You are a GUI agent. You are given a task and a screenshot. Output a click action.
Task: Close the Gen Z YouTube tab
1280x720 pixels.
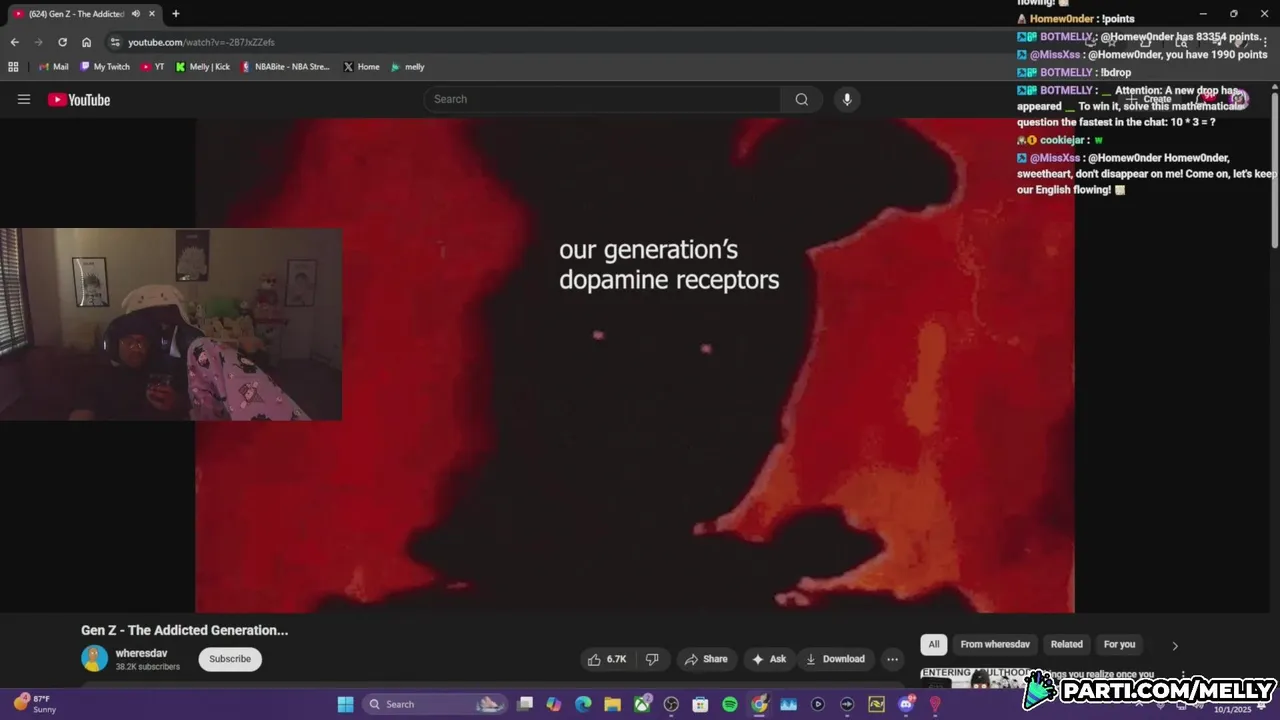tap(153, 14)
